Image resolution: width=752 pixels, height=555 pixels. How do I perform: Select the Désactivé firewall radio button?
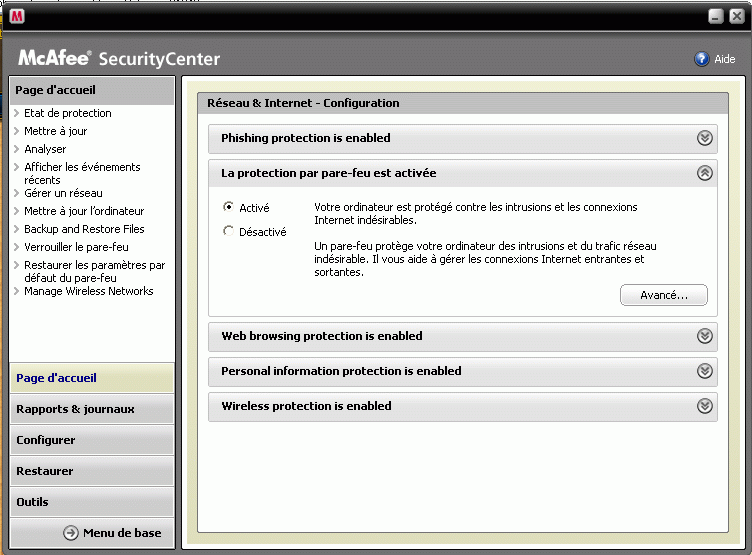[229, 231]
